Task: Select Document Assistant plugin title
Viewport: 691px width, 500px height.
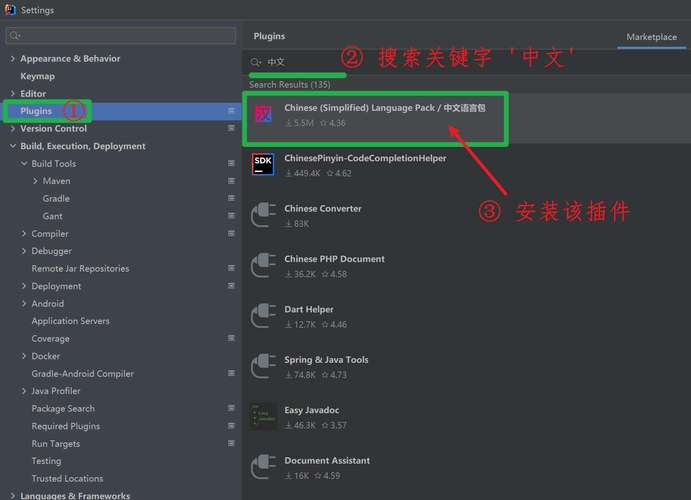Action: tap(327, 460)
